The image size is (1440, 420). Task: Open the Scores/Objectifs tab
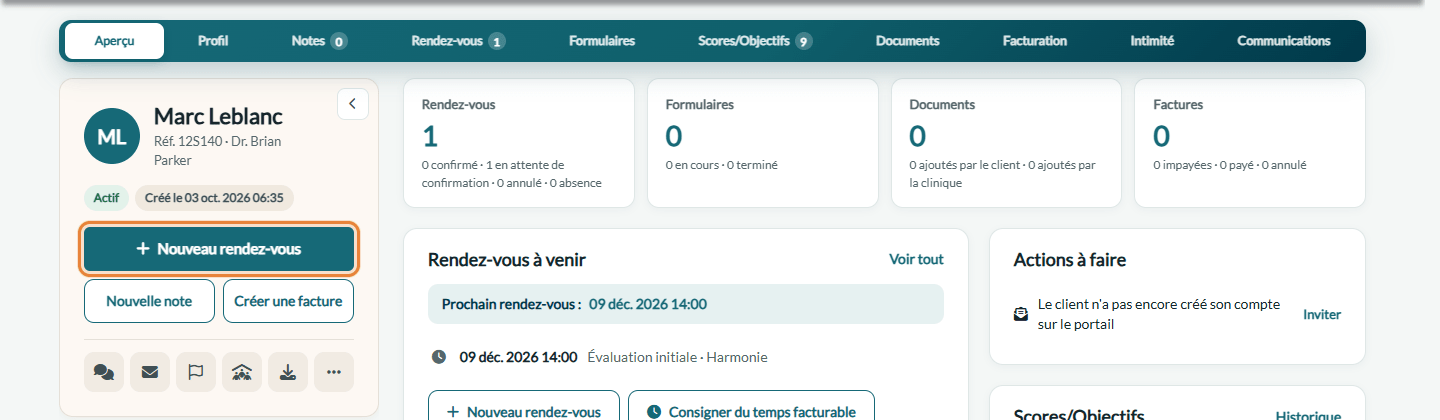click(755, 41)
